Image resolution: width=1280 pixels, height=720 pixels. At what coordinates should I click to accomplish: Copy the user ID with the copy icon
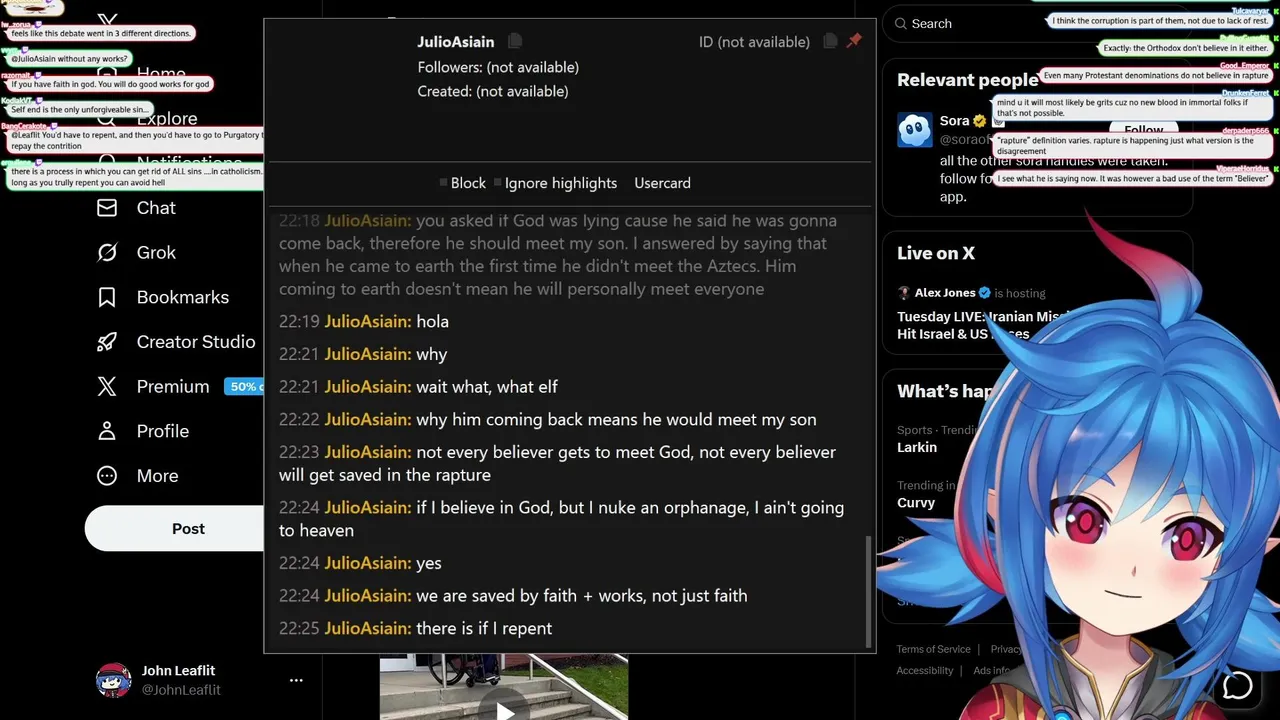pyautogui.click(x=829, y=41)
